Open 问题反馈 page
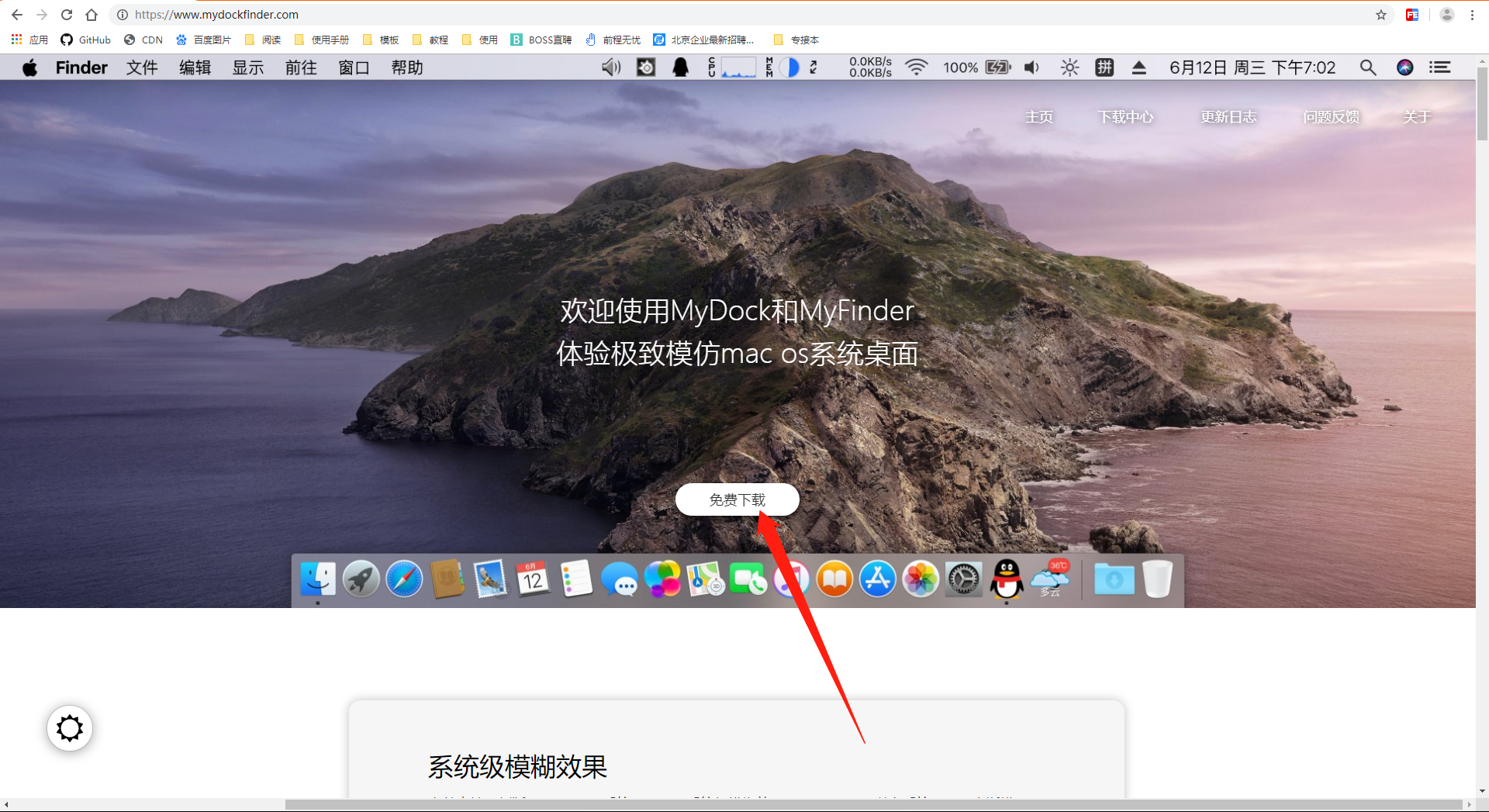Image resolution: width=1489 pixels, height=812 pixels. pyautogui.click(x=1332, y=116)
